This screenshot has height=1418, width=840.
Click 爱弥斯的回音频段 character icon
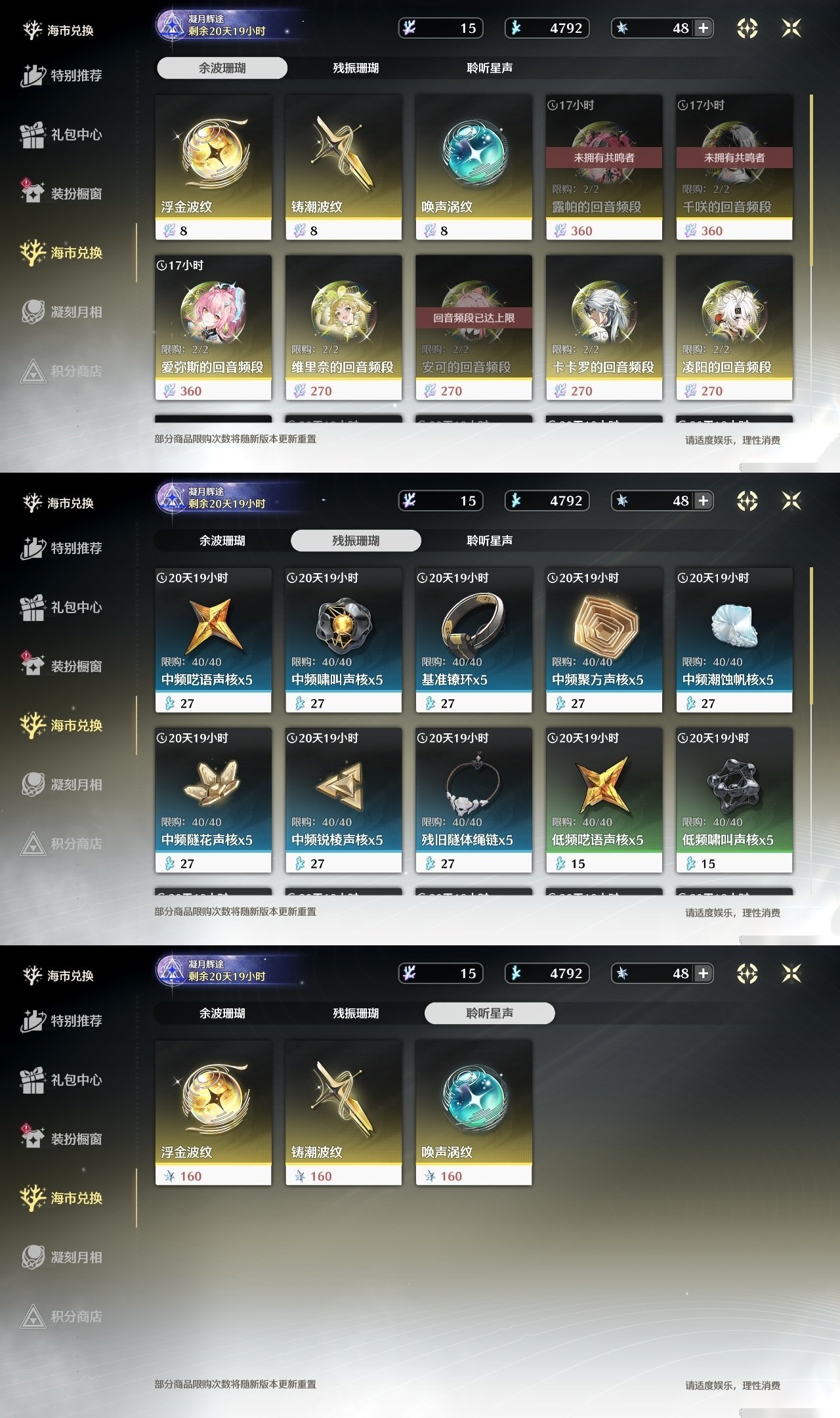pos(213,311)
